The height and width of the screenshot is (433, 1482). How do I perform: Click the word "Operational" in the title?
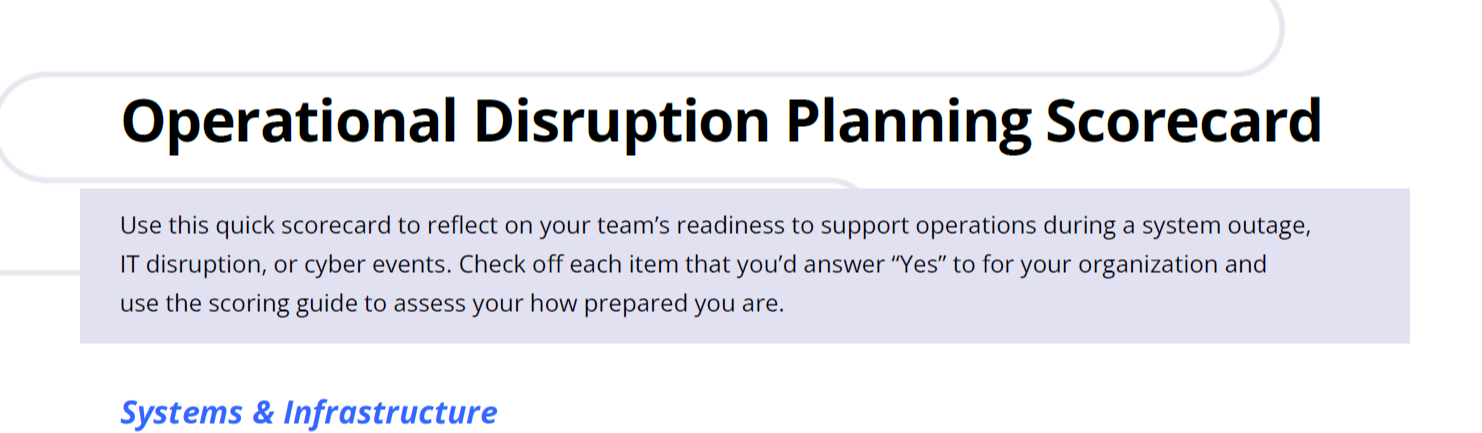point(287,122)
